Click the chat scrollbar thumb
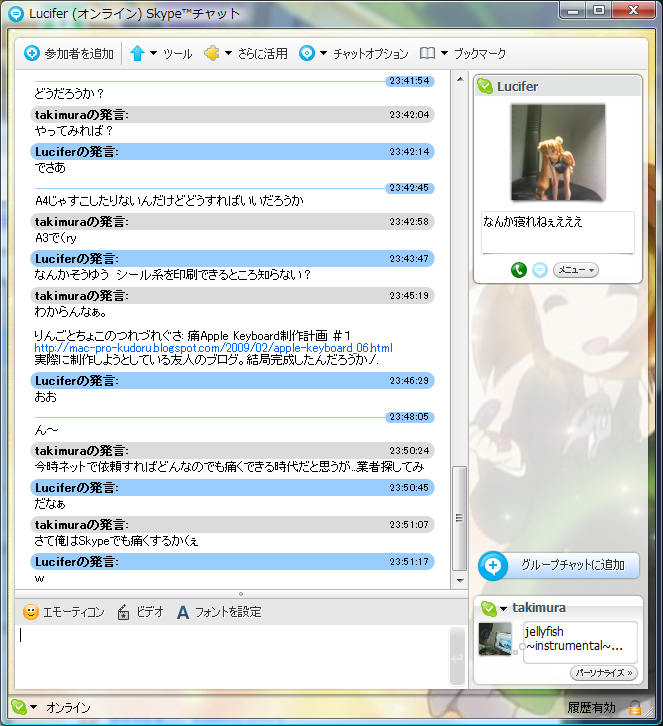The image size is (663, 726). pyautogui.click(x=459, y=519)
